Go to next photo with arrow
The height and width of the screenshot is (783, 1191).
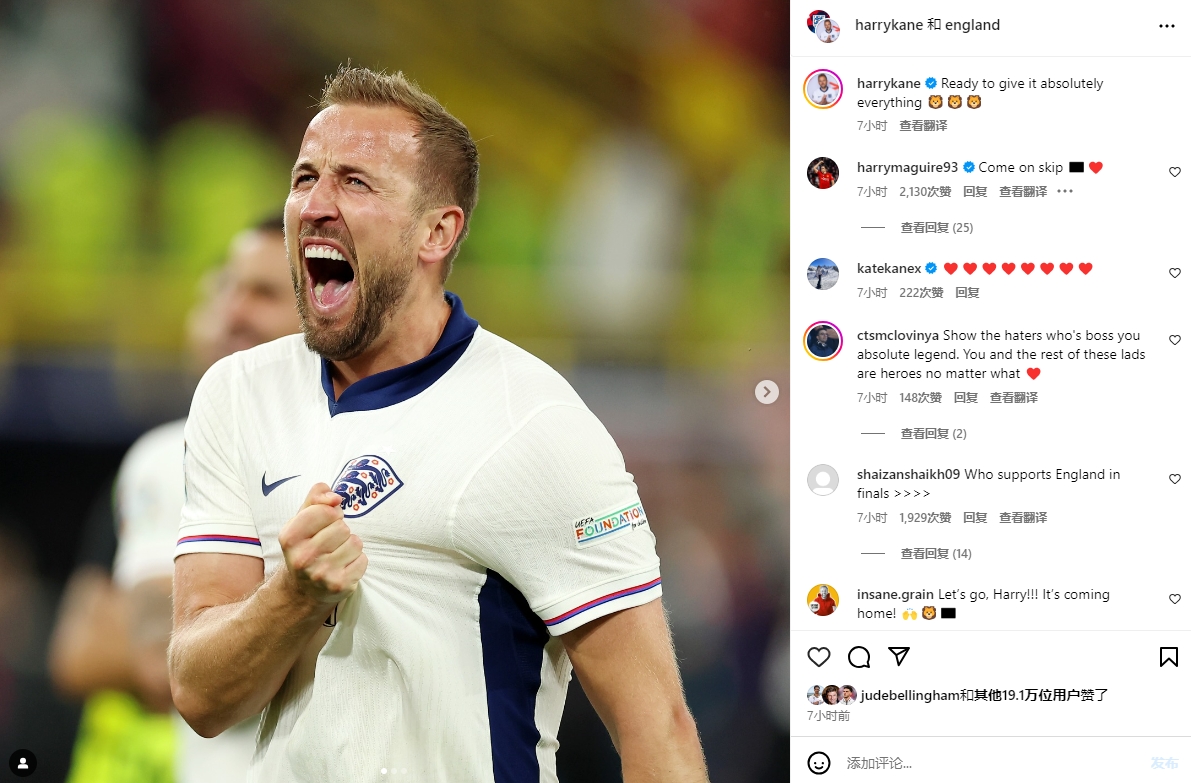(x=766, y=392)
